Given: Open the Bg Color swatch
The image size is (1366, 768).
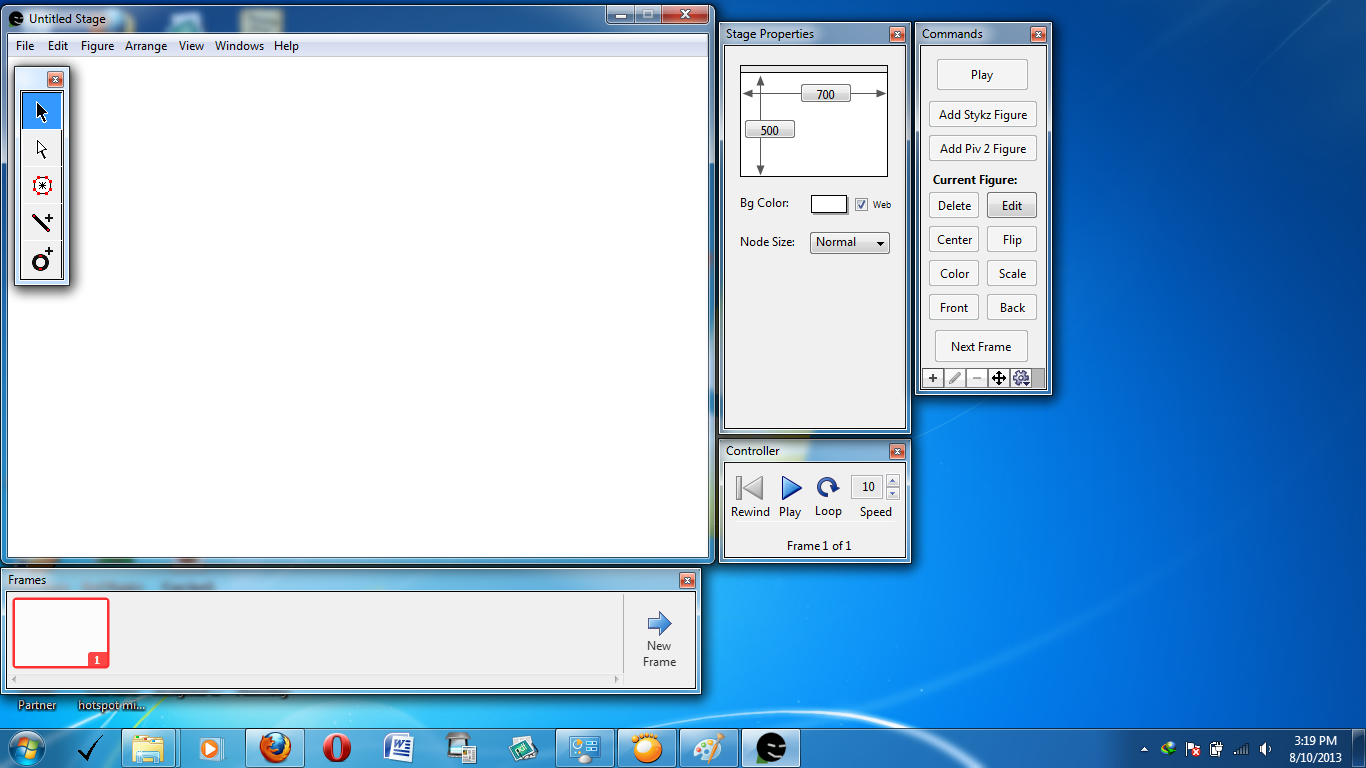Looking at the screenshot, I should (x=829, y=204).
